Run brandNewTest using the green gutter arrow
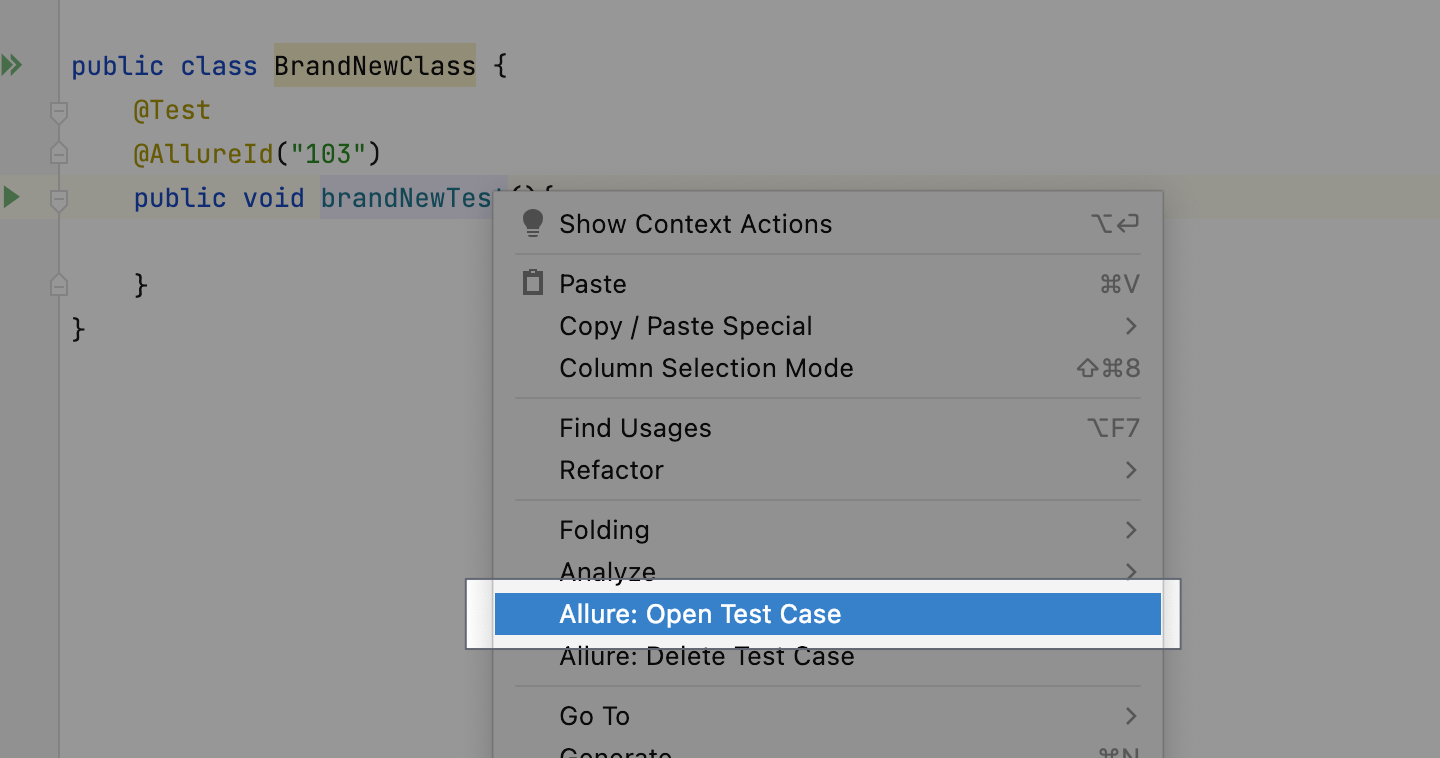This screenshot has height=758, width=1440. pyautogui.click(x=13, y=197)
